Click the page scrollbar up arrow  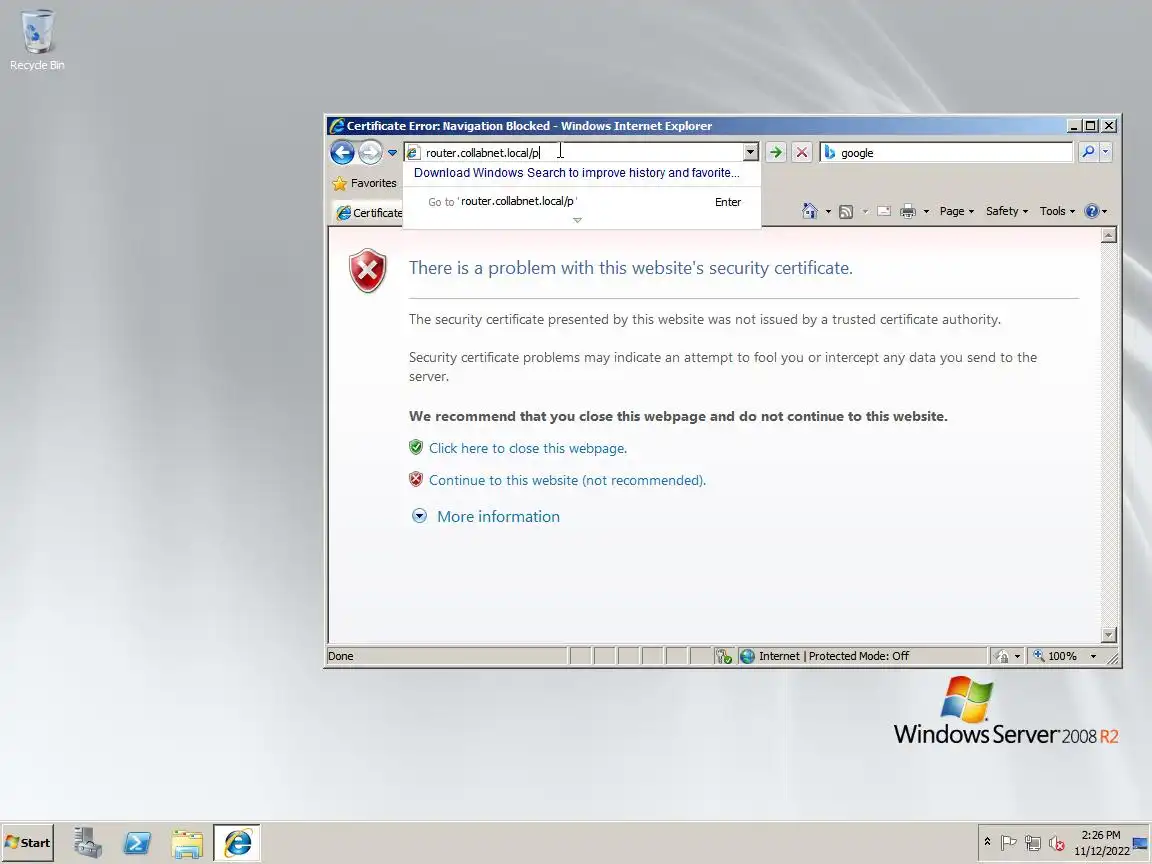[1109, 235]
